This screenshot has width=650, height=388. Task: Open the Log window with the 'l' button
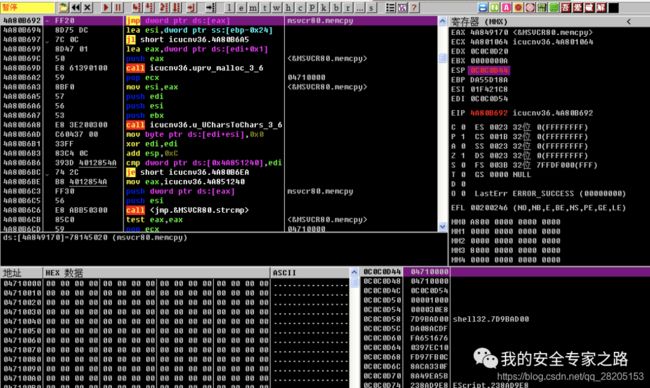[x=229, y=7]
